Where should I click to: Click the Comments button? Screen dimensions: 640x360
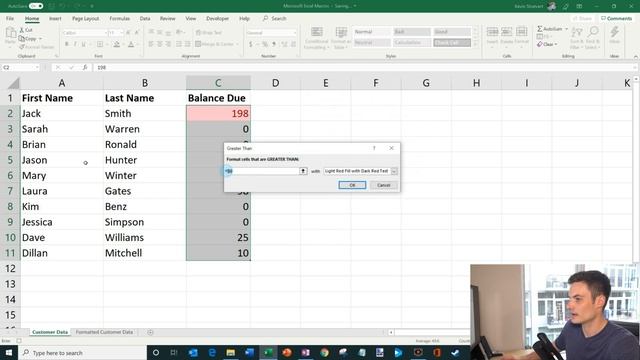tap(616, 18)
